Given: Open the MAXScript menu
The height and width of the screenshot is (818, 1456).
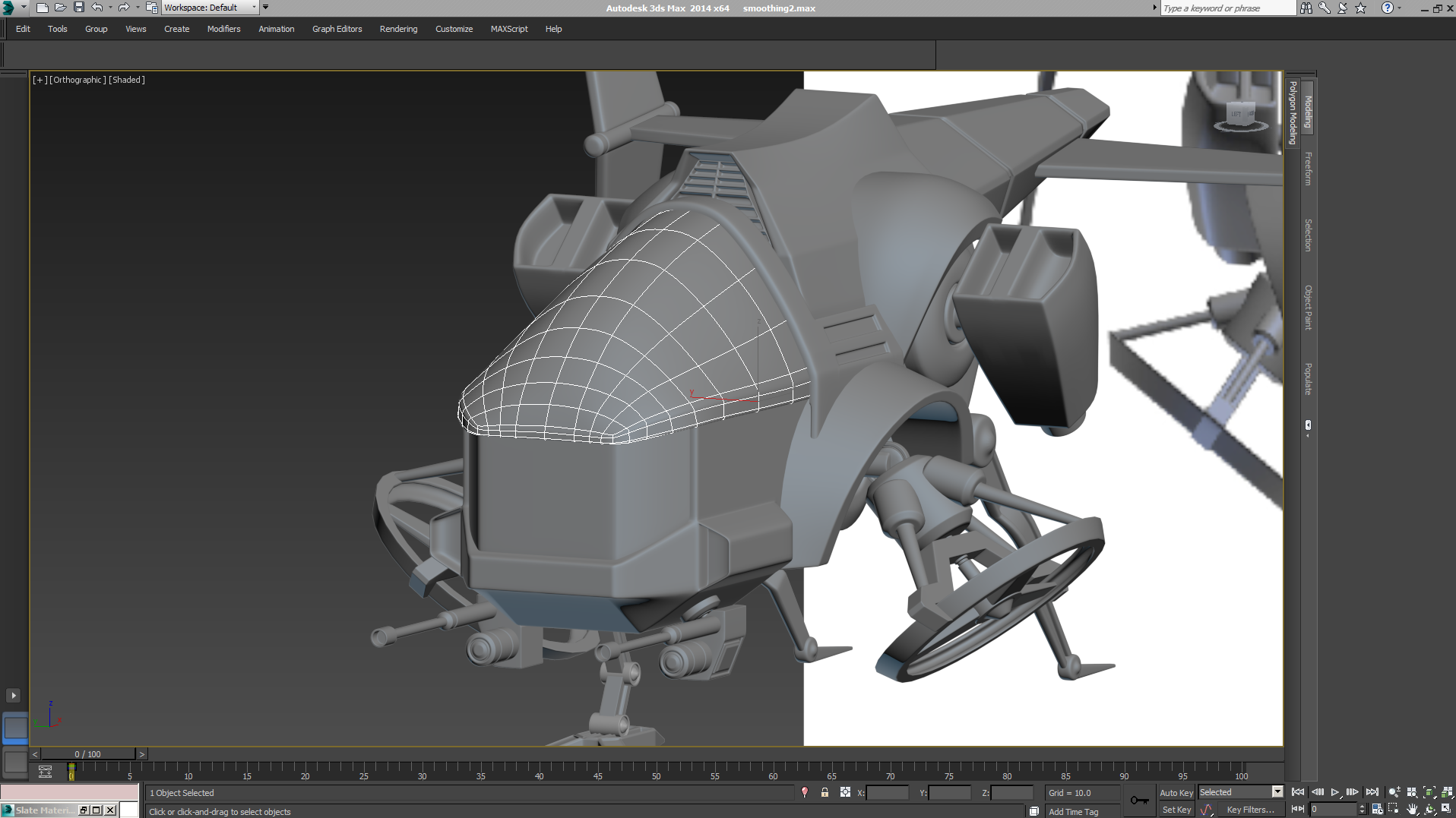Looking at the screenshot, I should pos(508,29).
